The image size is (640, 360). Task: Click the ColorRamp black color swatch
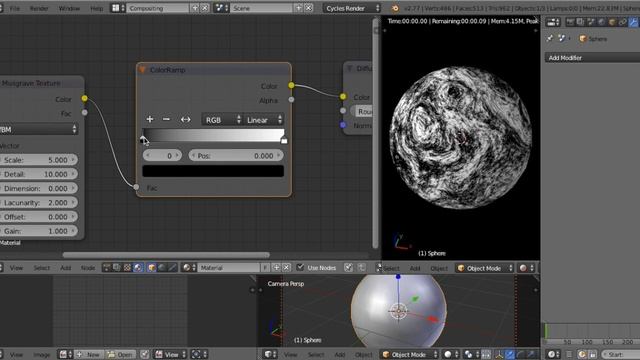click(213, 171)
